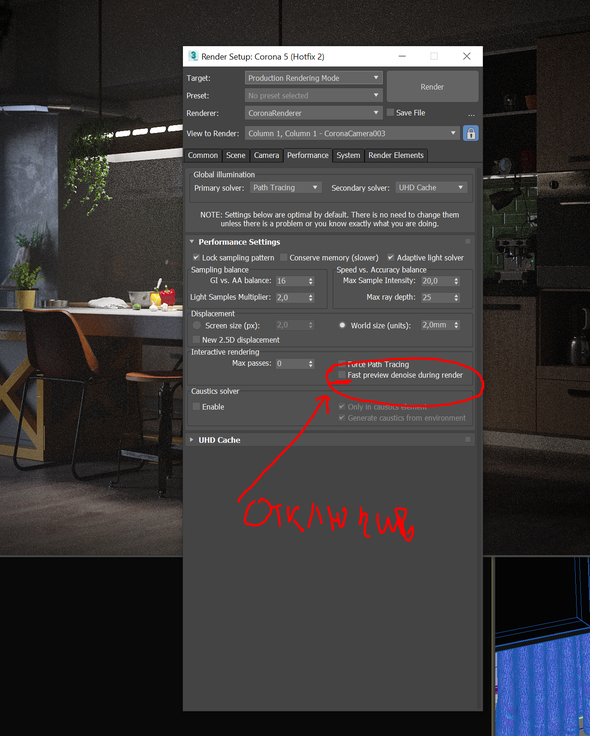Click the Performance Settings rollout corner grip
Image resolution: width=590 pixels, height=736 pixels.
(x=467, y=241)
